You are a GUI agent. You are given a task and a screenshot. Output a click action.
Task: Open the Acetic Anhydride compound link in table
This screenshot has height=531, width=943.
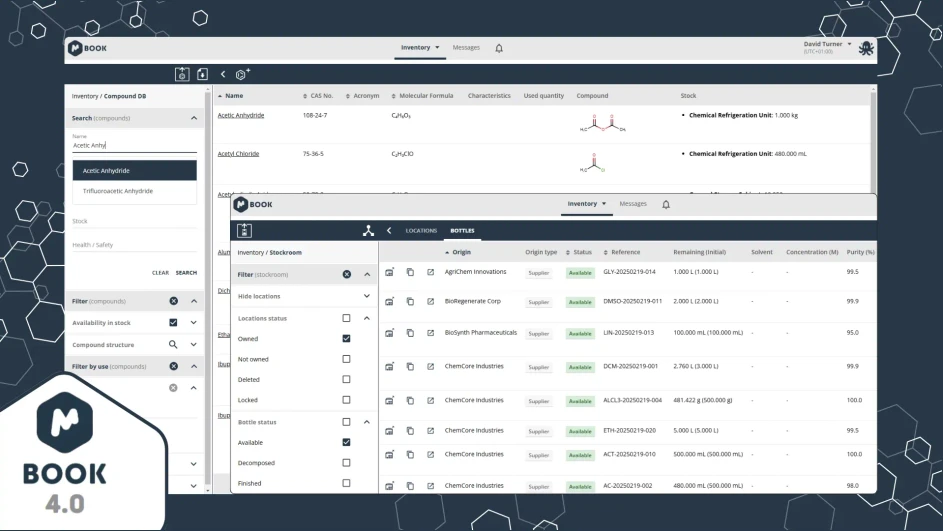241,115
